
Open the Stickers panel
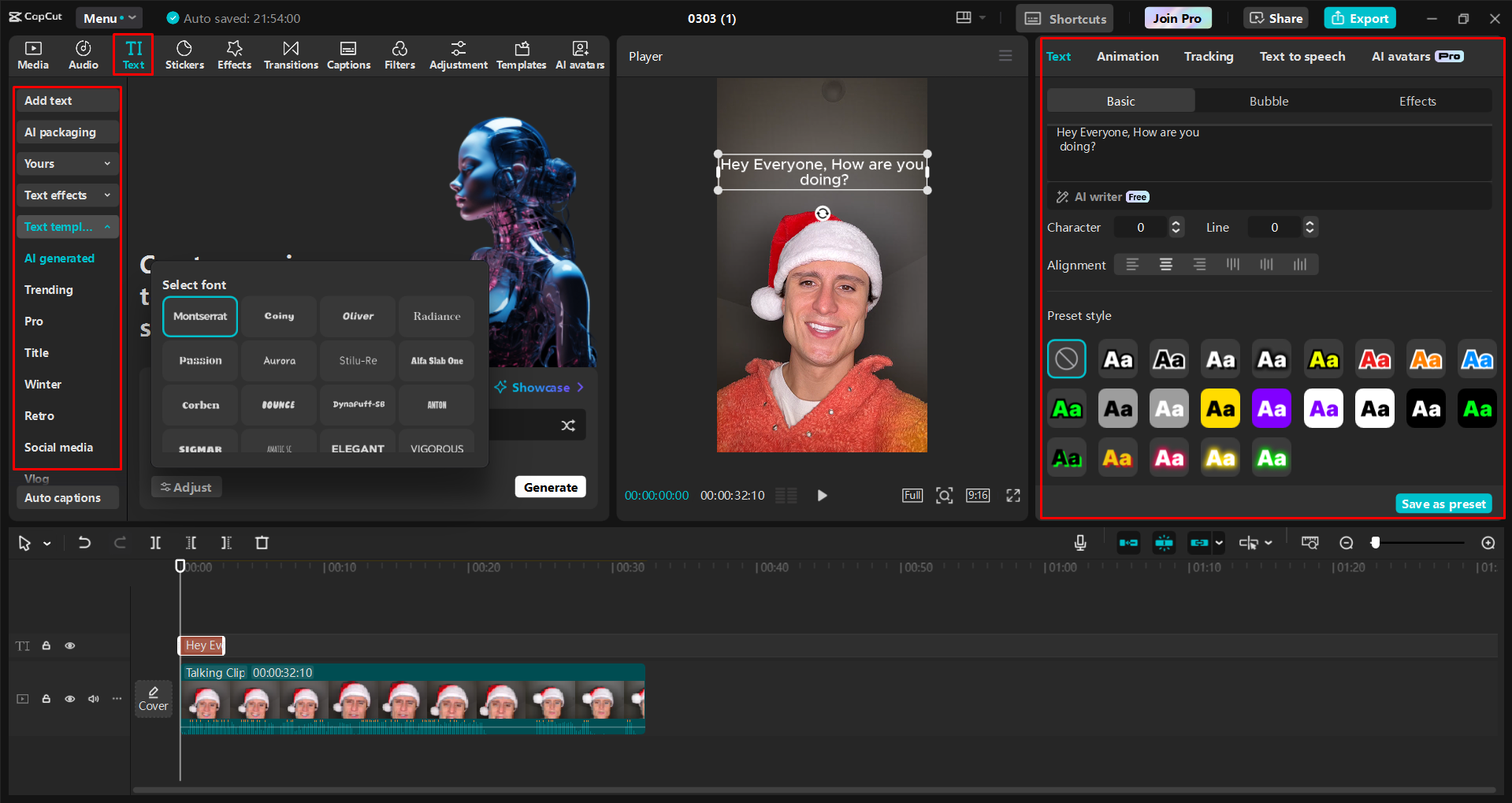[x=184, y=54]
